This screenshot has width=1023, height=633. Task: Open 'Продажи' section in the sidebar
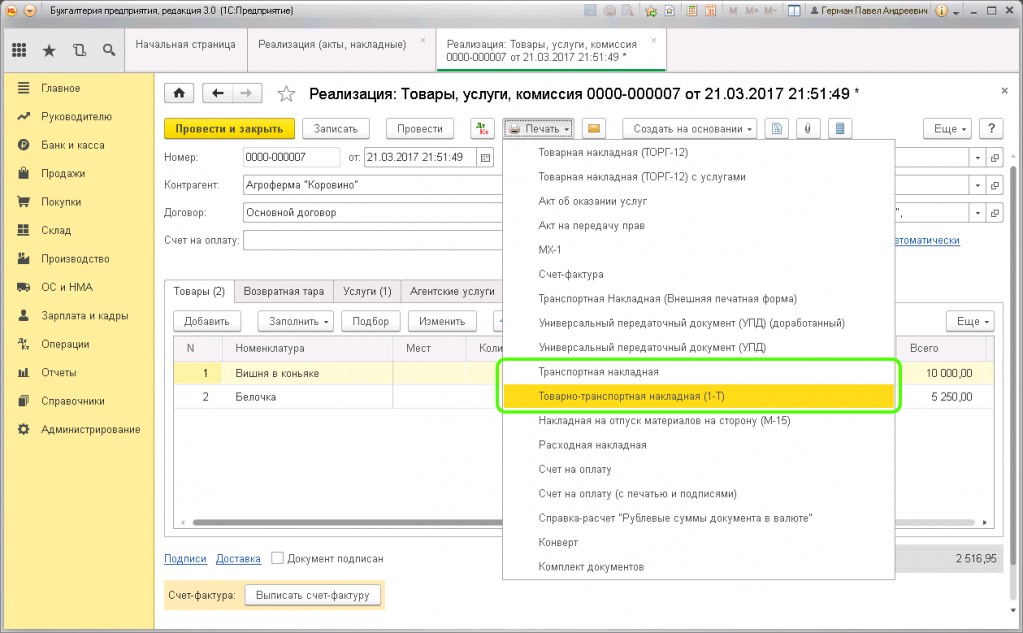62,173
